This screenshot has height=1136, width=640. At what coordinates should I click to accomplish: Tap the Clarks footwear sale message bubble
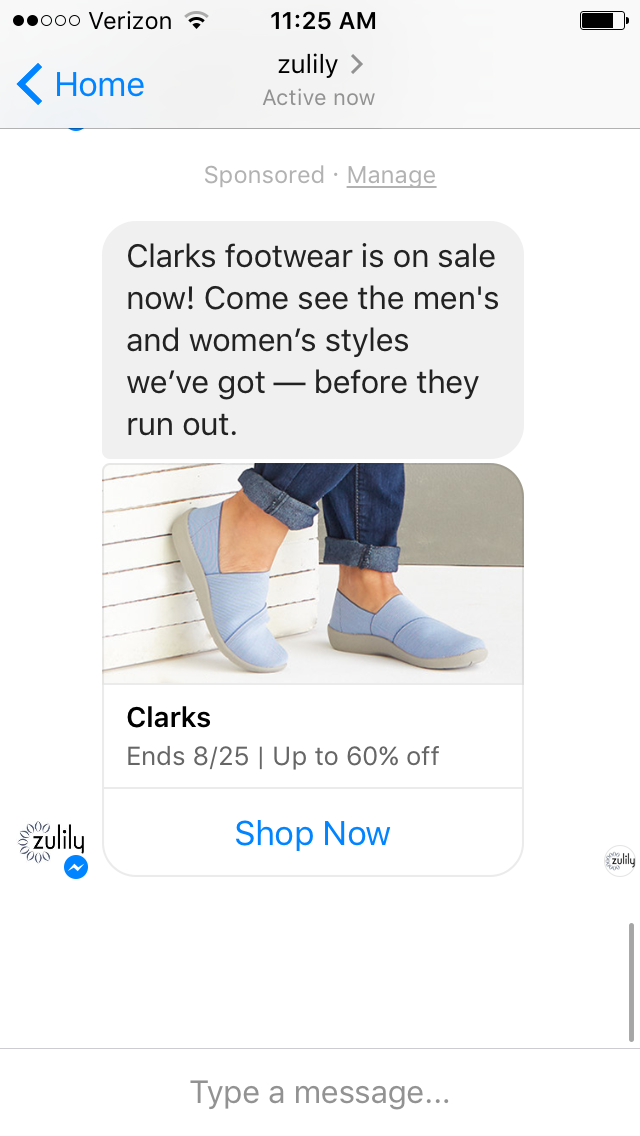(312, 340)
